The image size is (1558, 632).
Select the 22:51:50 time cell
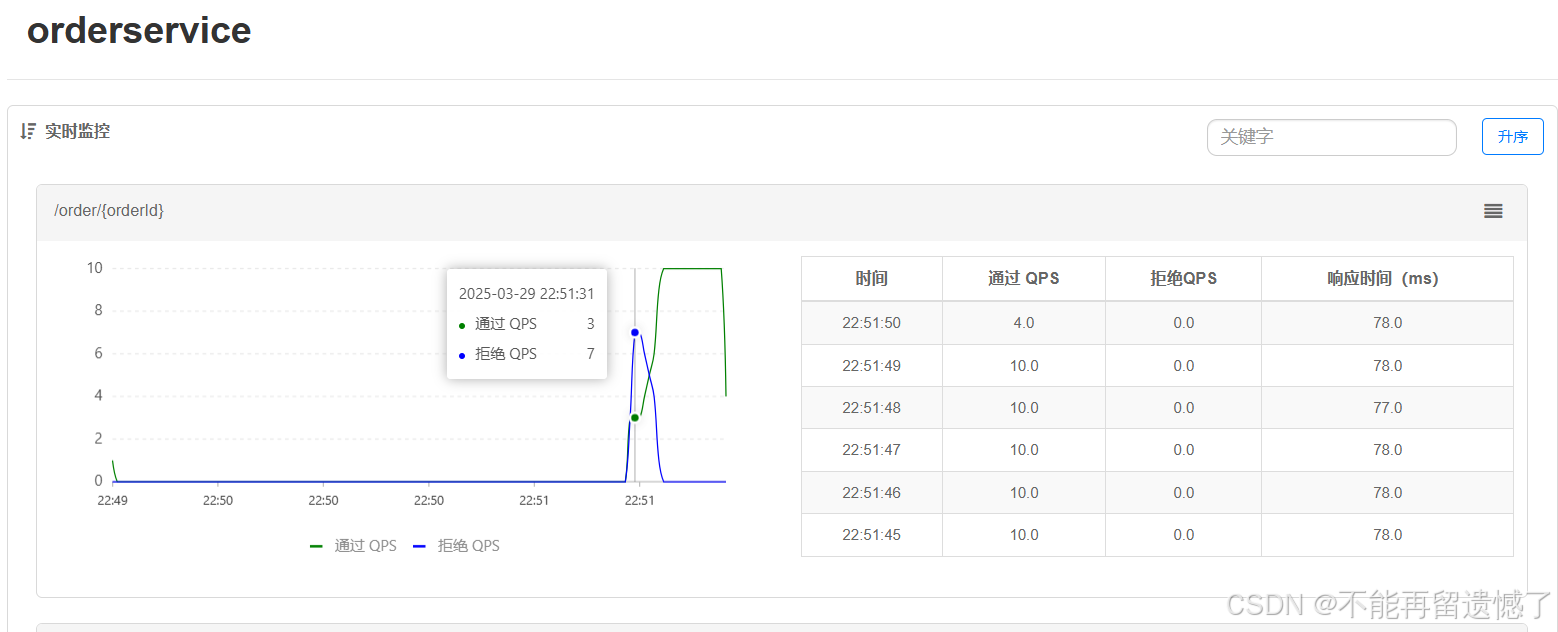871,323
